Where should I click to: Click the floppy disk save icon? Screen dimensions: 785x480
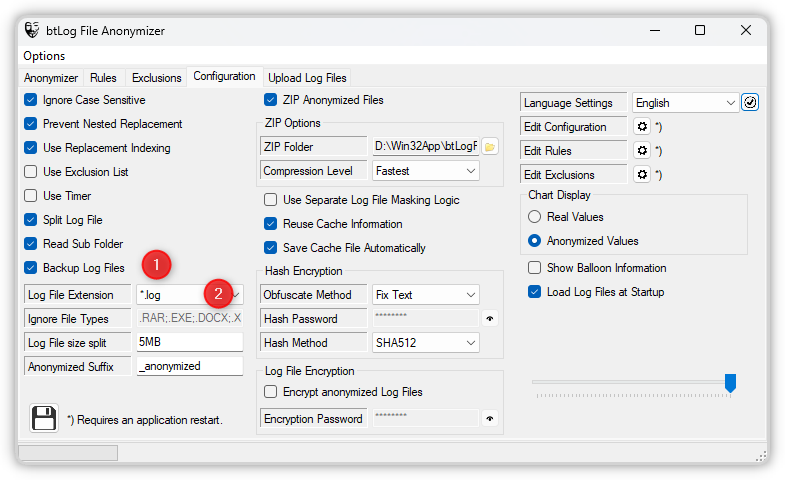[x=44, y=418]
